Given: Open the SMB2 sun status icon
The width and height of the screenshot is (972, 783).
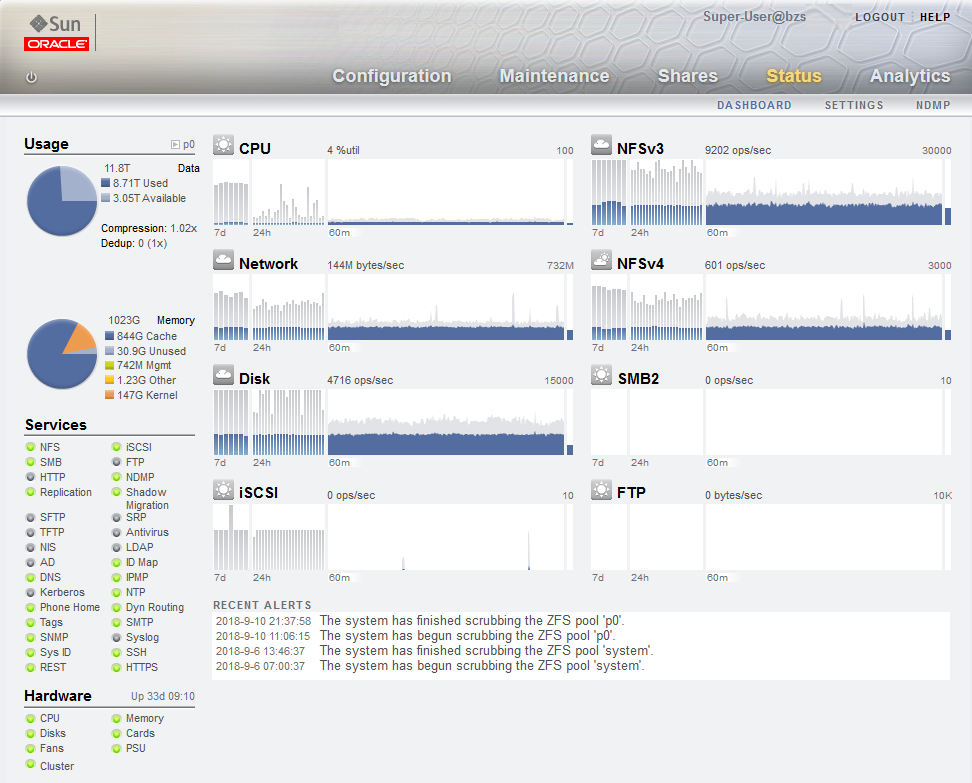Looking at the screenshot, I should (x=601, y=374).
